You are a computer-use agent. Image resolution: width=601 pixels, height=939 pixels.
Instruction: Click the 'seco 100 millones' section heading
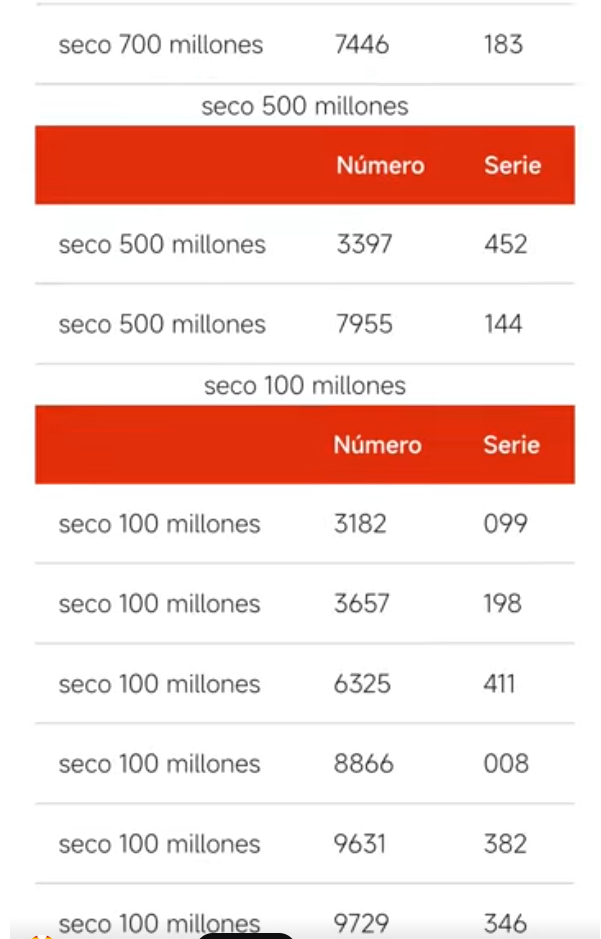(x=305, y=386)
